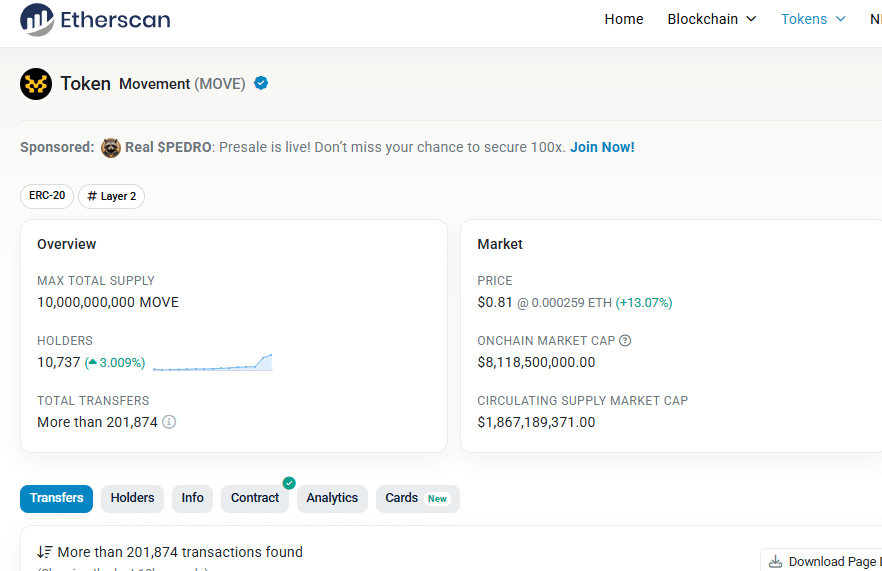Switch to the Holders tab
Viewport: 882px width, 571px height.
point(132,498)
